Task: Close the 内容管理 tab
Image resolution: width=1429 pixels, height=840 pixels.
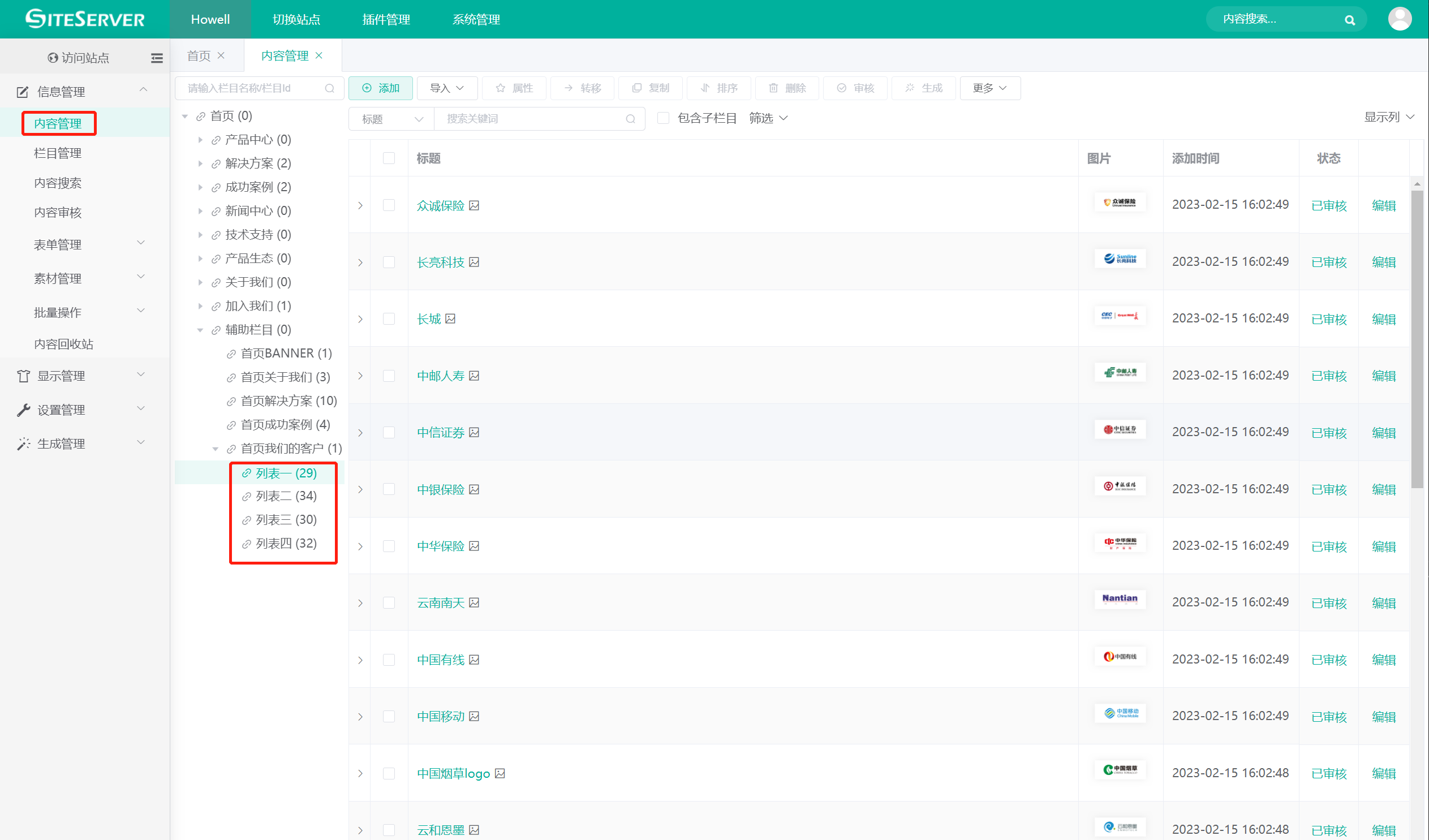Action: pyautogui.click(x=319, y=55)
